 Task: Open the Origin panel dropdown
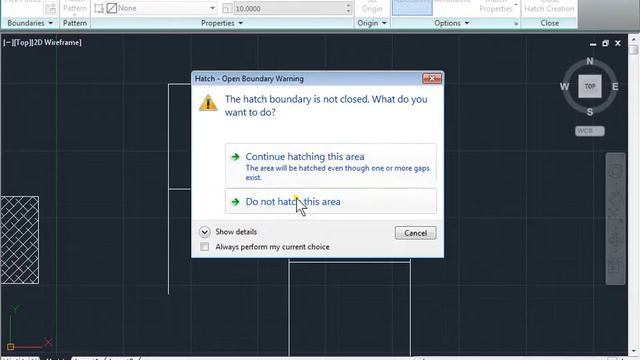coord(372,23)
